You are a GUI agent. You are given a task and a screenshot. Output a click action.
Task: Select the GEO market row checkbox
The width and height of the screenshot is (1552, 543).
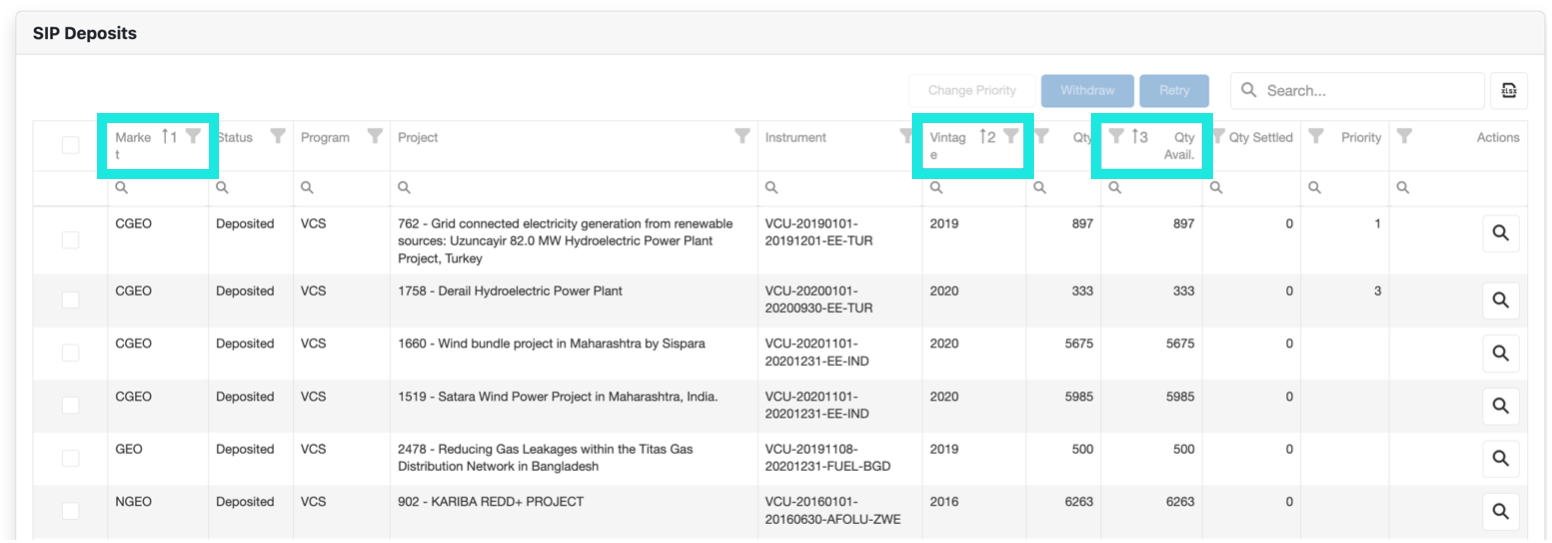(x=70, y=458)
